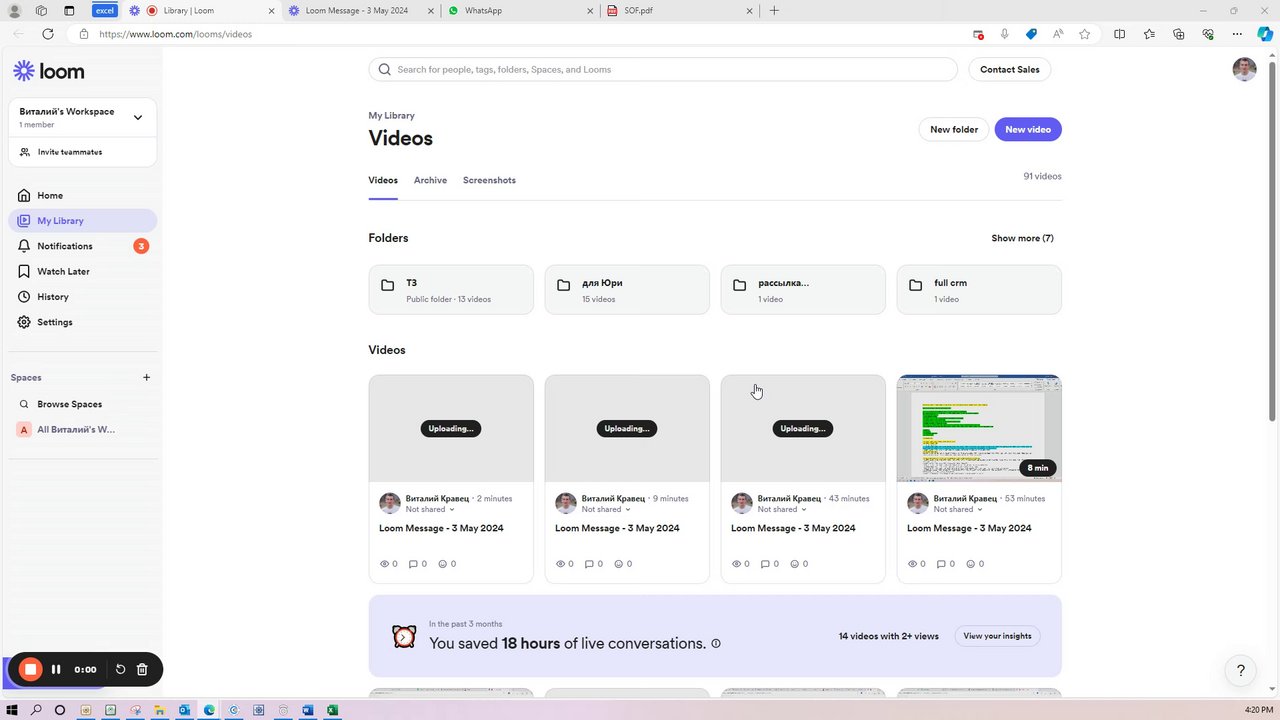1280x720 pixels.
Task: Expand Not shared dropdown on 53 minutes video
Action: pos(958,509)
